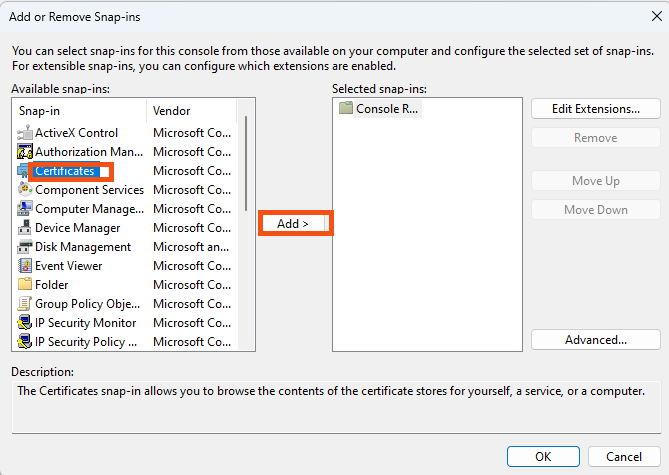The width and height of the screenshot is (669, 475).
Task: Select the IP Security Monitor icon
Action: pyautogui.click(x=25, y=323)
